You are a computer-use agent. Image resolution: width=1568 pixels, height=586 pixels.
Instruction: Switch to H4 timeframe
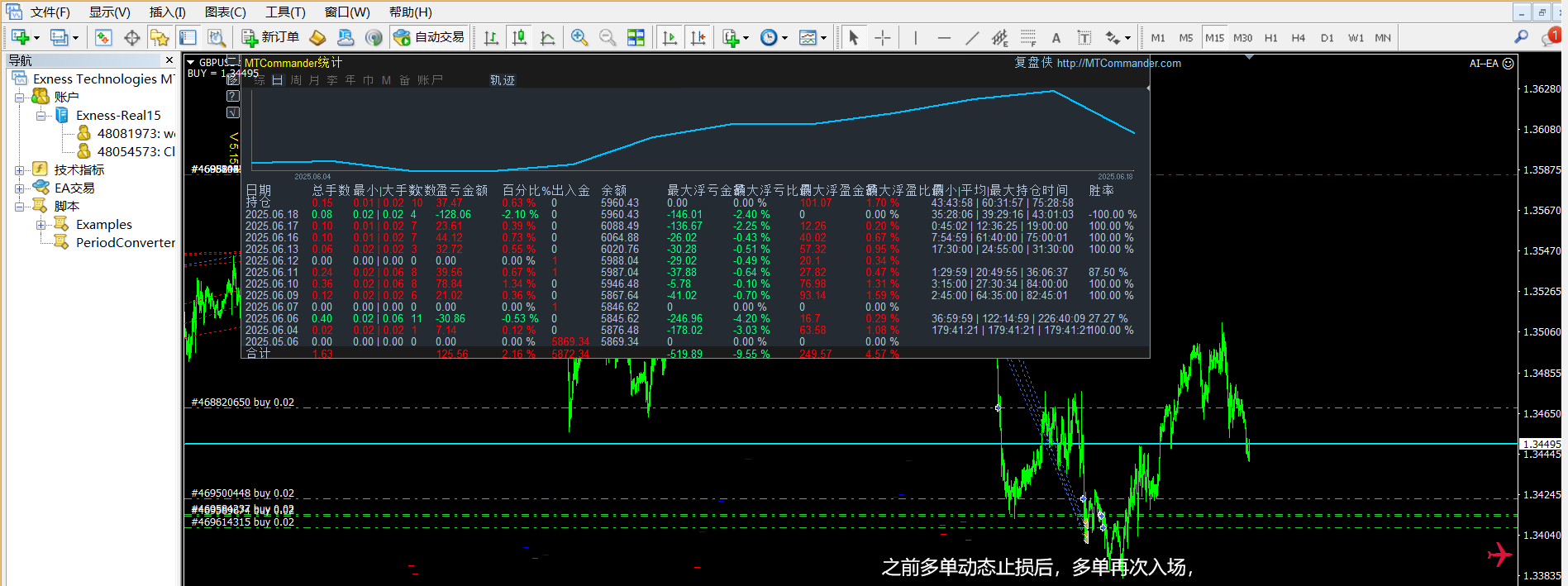1299,38
